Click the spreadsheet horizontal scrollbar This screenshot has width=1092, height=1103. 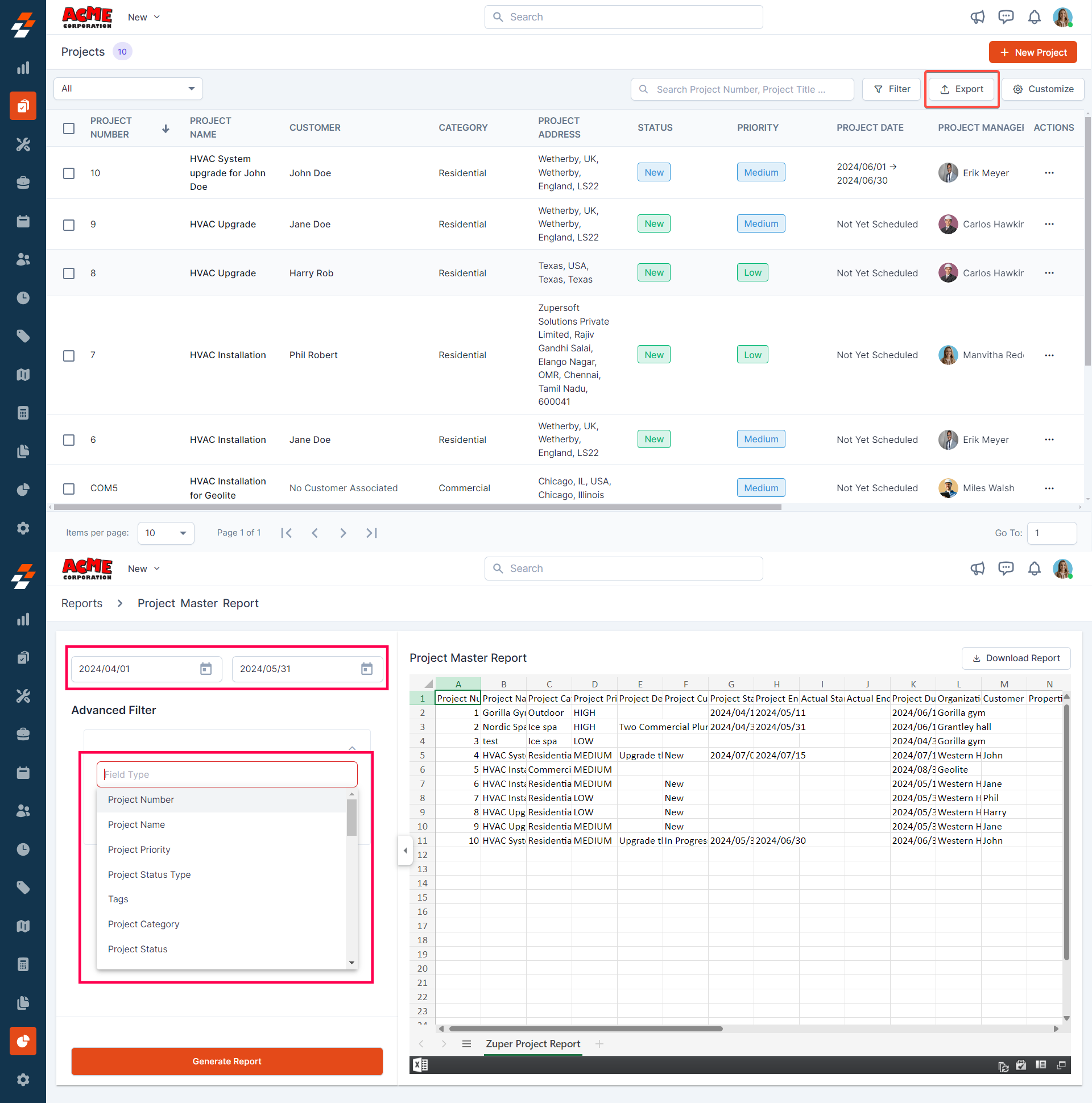pos(585,1028)
